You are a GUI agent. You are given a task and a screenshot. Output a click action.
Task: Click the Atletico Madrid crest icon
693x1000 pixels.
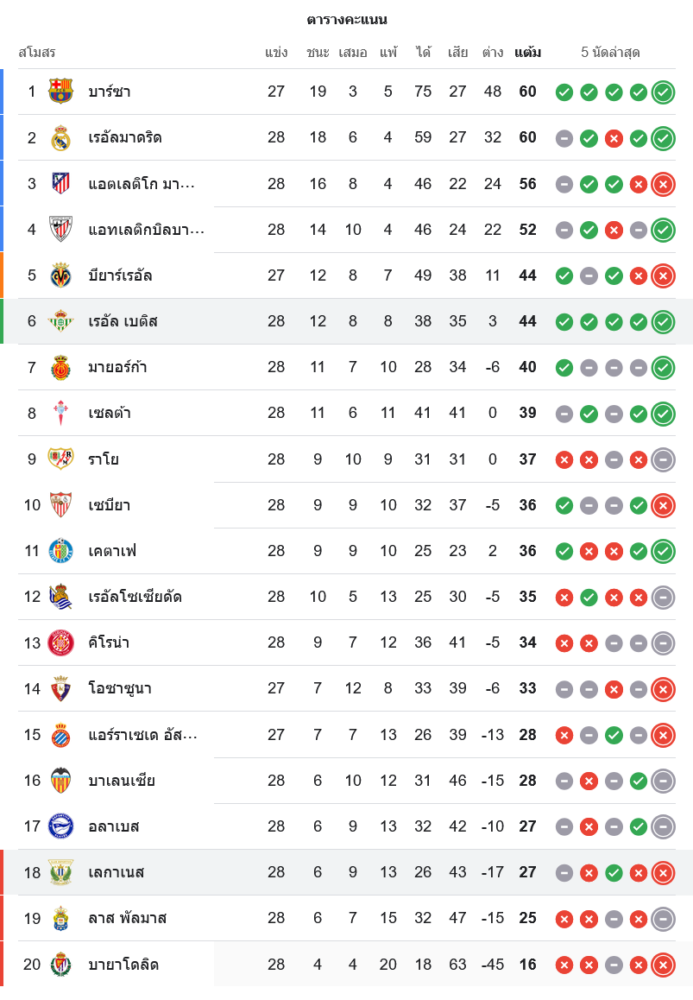(61, 184)
